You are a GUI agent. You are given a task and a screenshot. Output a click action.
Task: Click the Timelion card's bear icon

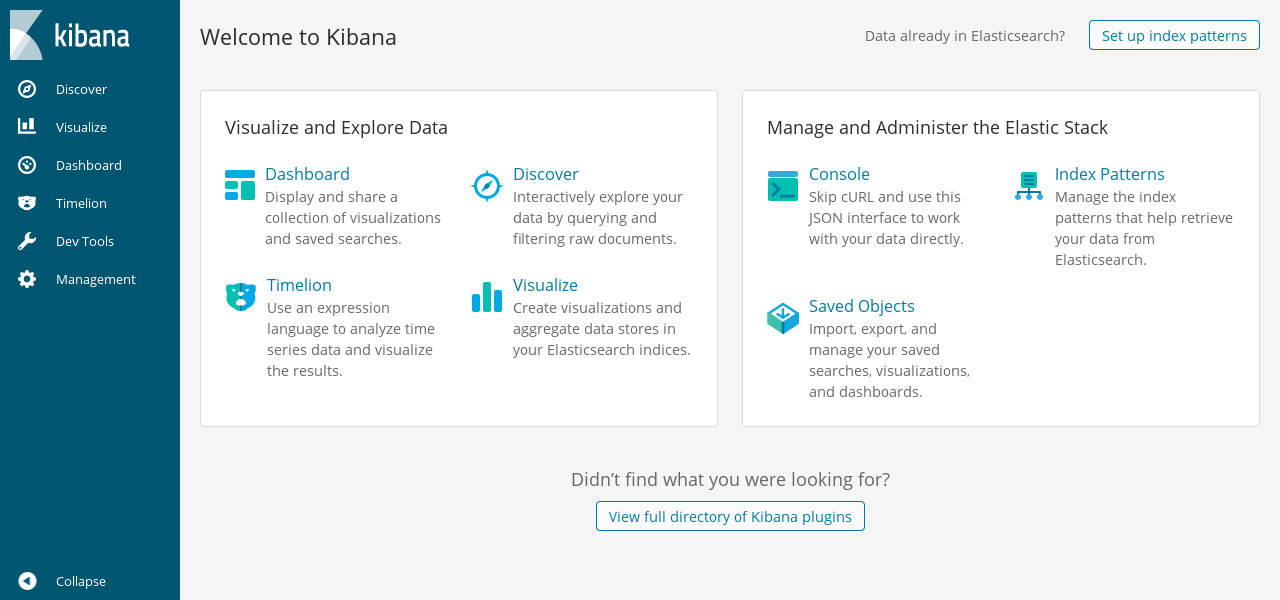click(x=241, y=296)
